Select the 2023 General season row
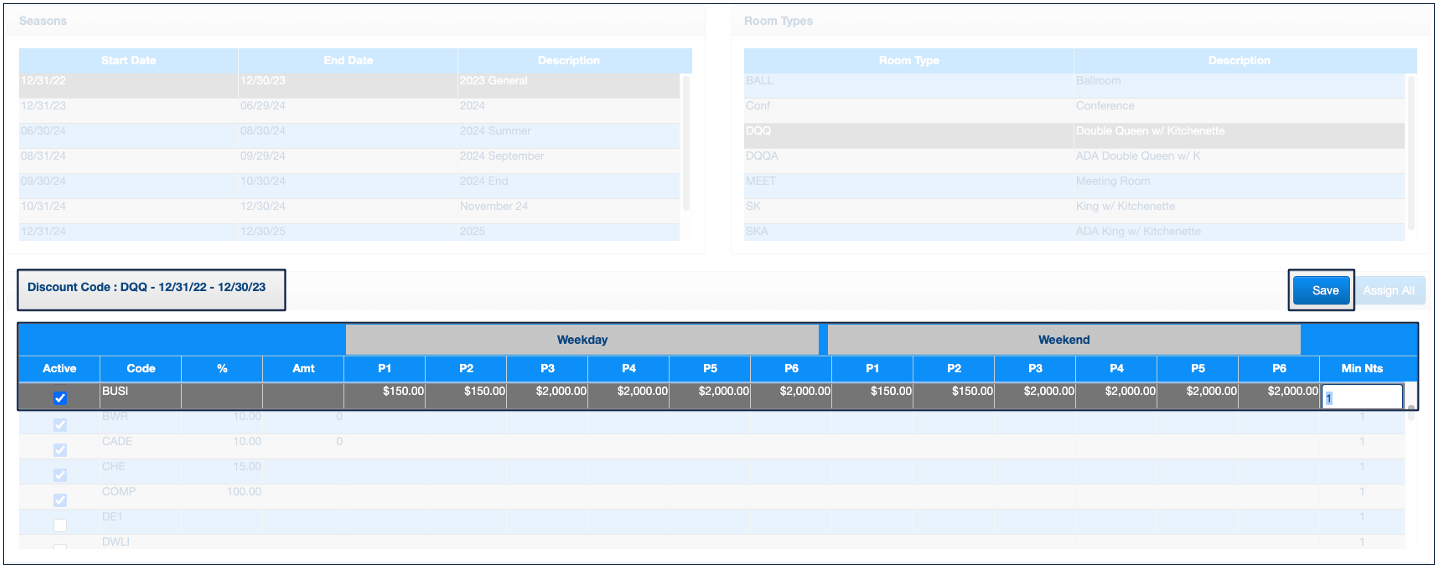1439x568 pixels. (x=348, y=81)
